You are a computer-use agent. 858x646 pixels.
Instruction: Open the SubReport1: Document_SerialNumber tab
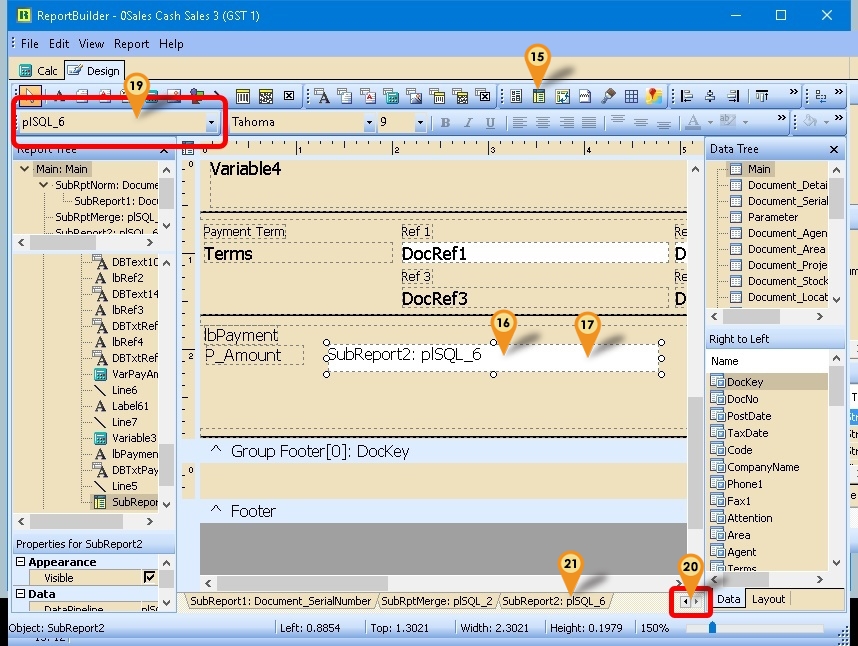(x=279, y=601)
